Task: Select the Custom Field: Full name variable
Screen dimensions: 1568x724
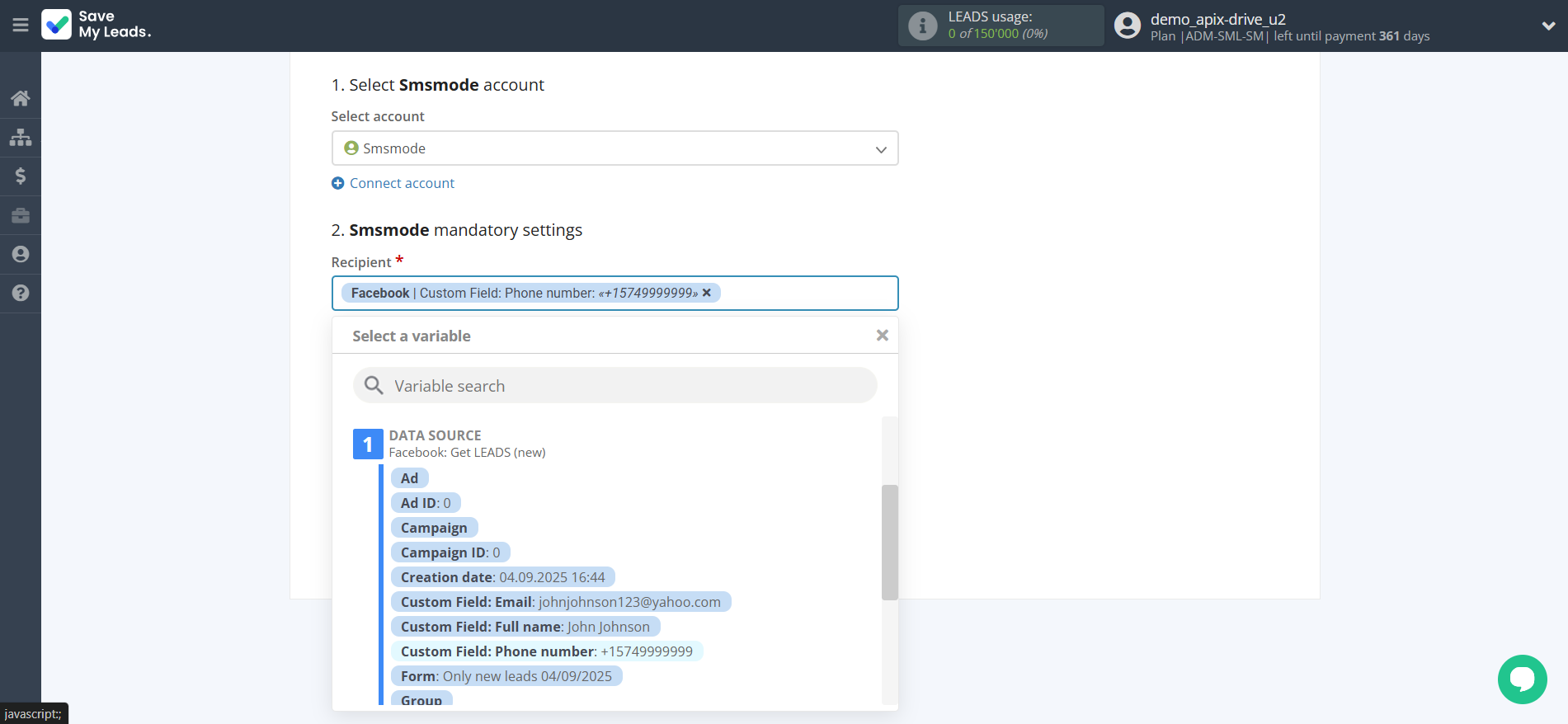Action: click(x=525, y=627)
